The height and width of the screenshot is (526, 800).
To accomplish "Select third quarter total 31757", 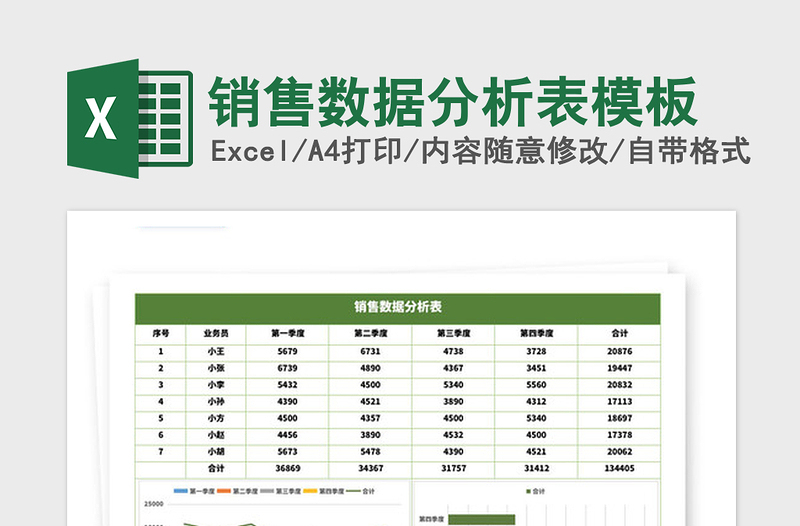I will [x=454, y=468].
